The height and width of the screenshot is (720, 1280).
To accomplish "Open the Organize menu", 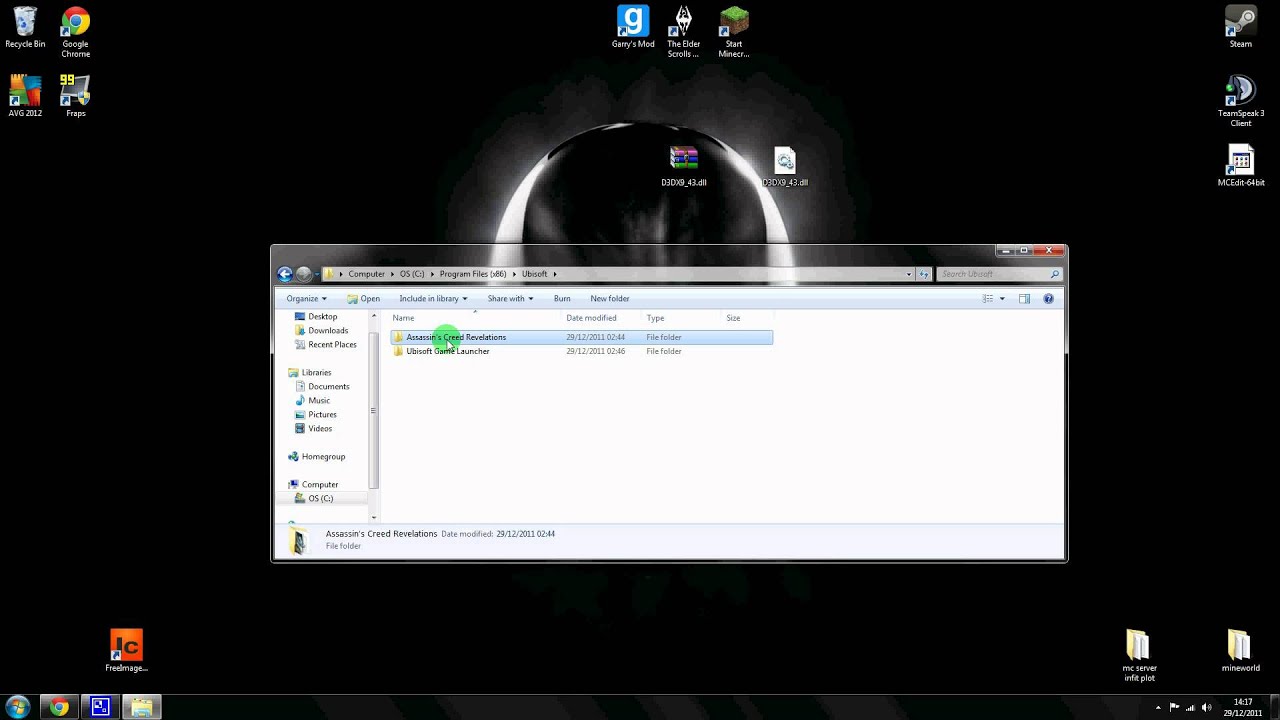I will [x=306, y=299].
